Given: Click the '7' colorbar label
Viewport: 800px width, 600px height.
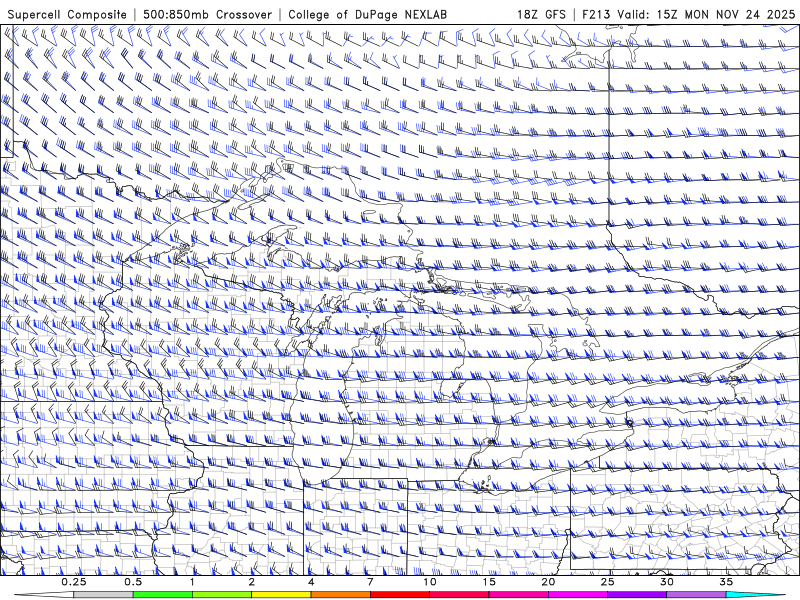Looking at the screenshot, I should [x=370, y=582].
